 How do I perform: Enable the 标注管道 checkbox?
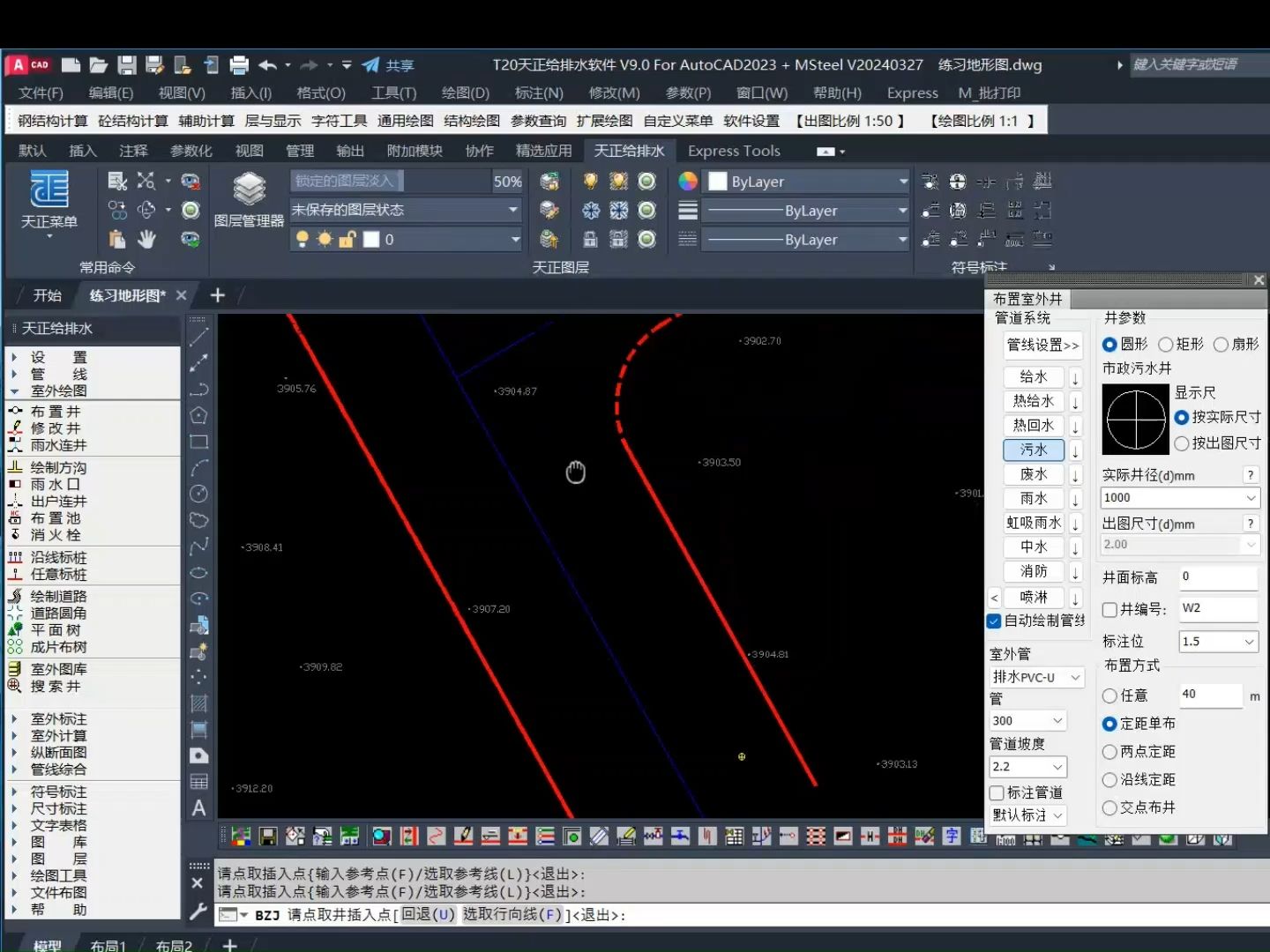click(x=997, y=792)
